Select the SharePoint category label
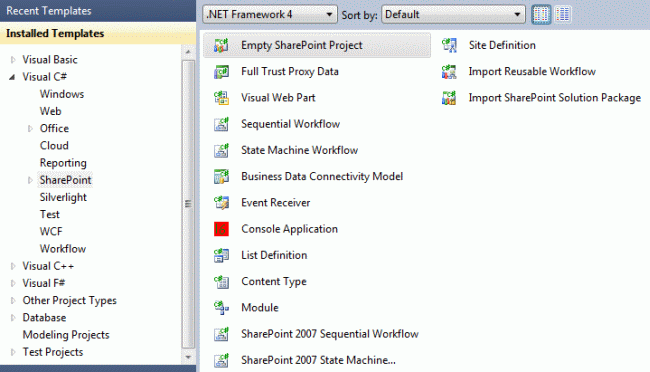This screenshot has width=650, height=372. (65, 180)
